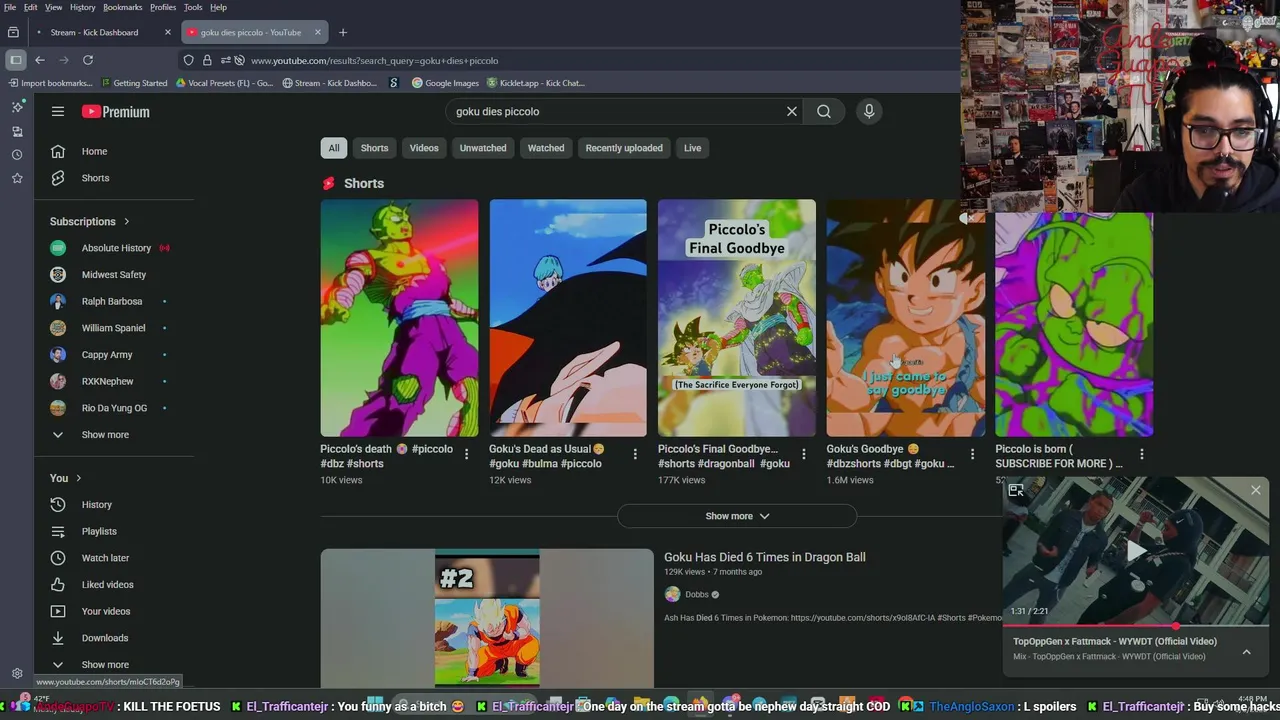Open the Google Images bookmark
The width and height of the screenshot is (1280, 720).
click(445, 83)
